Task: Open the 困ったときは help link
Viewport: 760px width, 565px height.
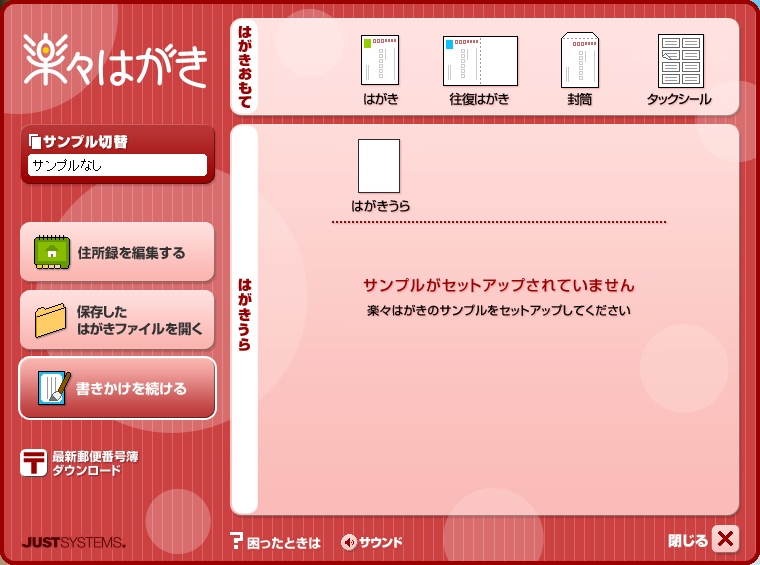Action: (x=284, y=543)
